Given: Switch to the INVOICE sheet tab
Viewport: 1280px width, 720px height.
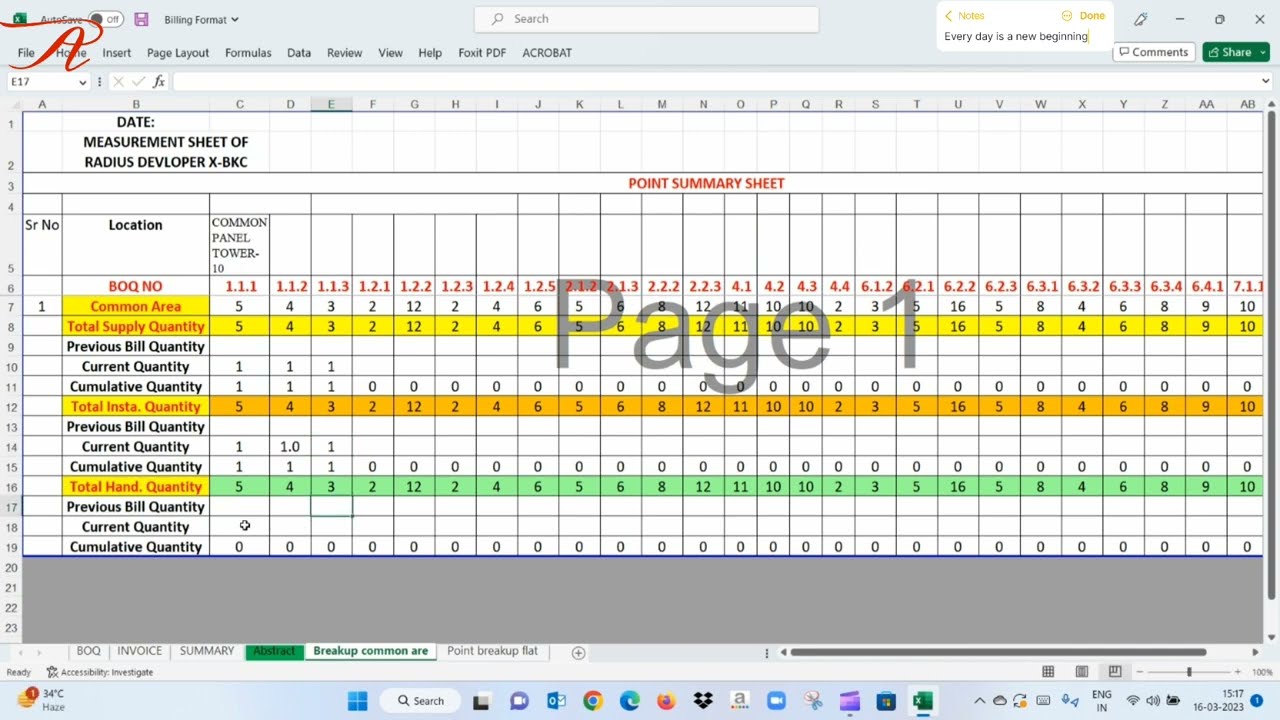Looking at the screenshot, I should pos(139,651).
